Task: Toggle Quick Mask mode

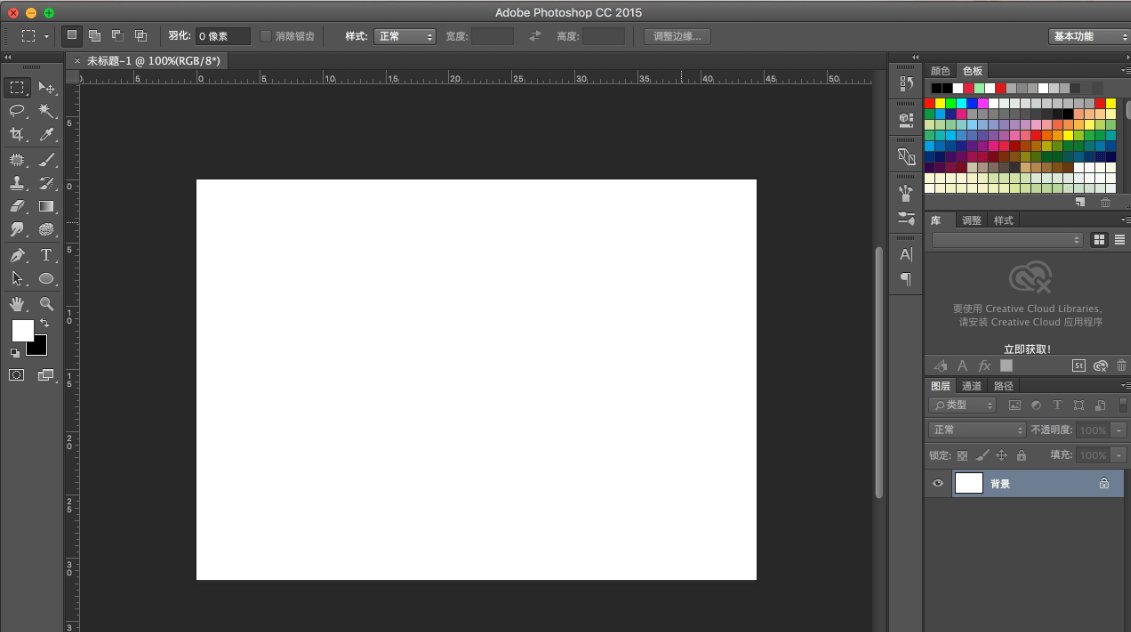Action: [x=17, y=375]
